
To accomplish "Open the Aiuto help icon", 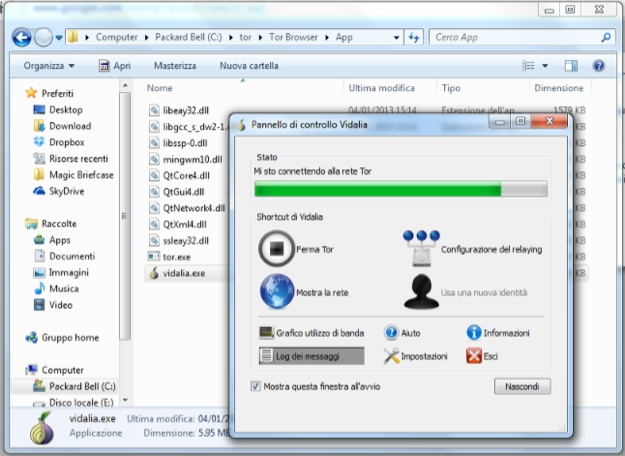I will [392, 332].
